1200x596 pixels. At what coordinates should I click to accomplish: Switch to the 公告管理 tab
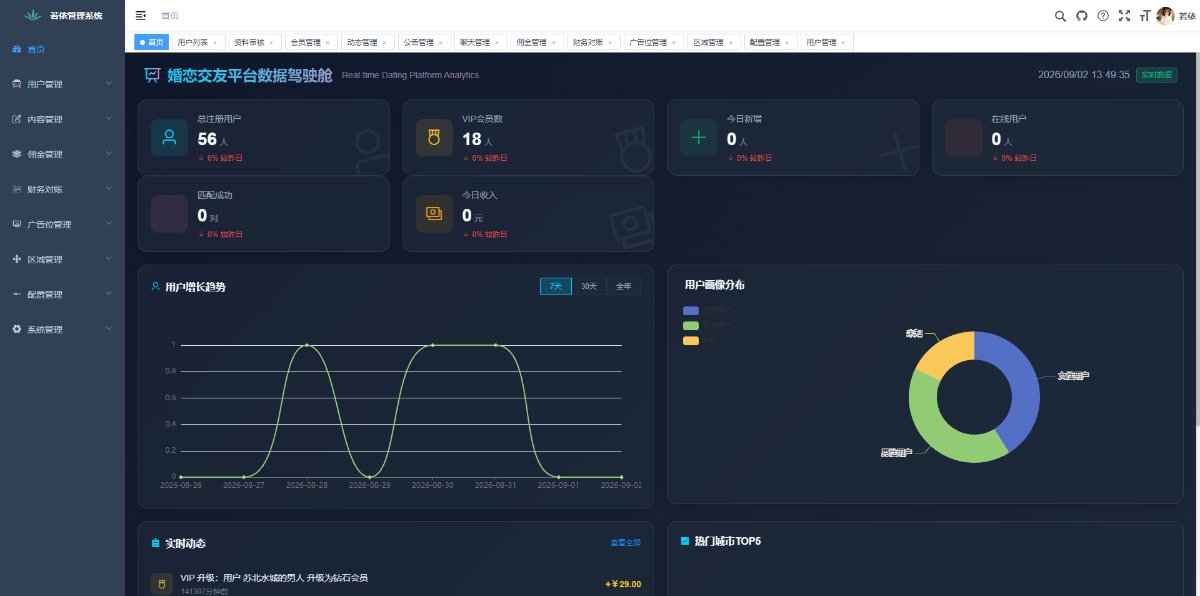click(423, 42)
